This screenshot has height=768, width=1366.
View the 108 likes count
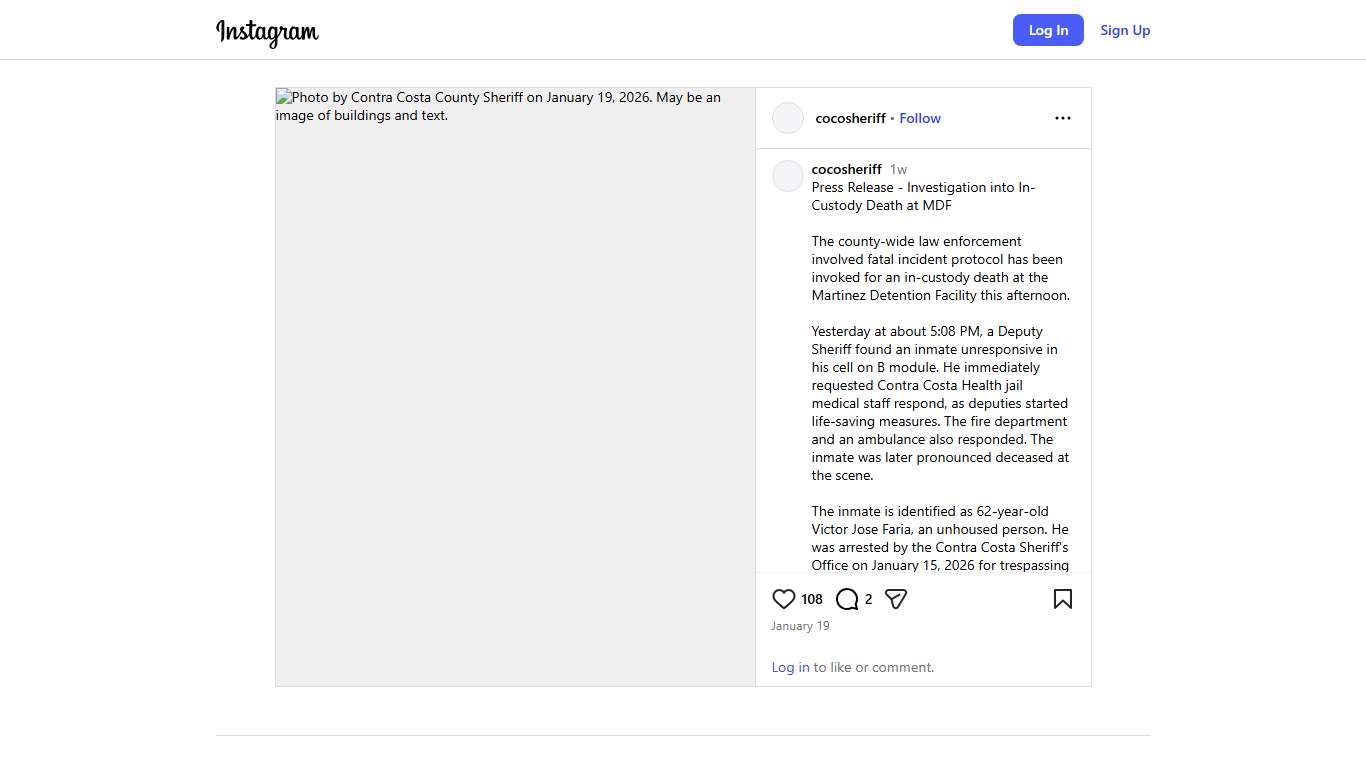pyautogui.click(x=812, y=599)
